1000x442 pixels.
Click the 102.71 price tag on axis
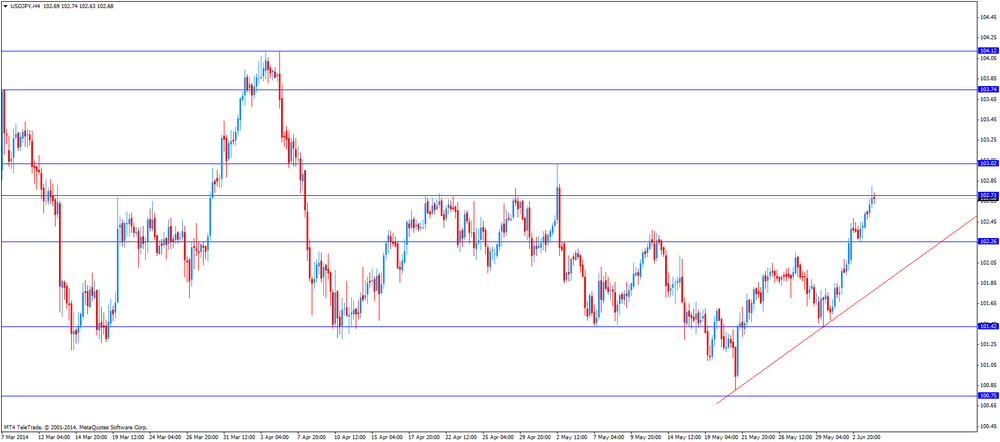click(987, 195)
